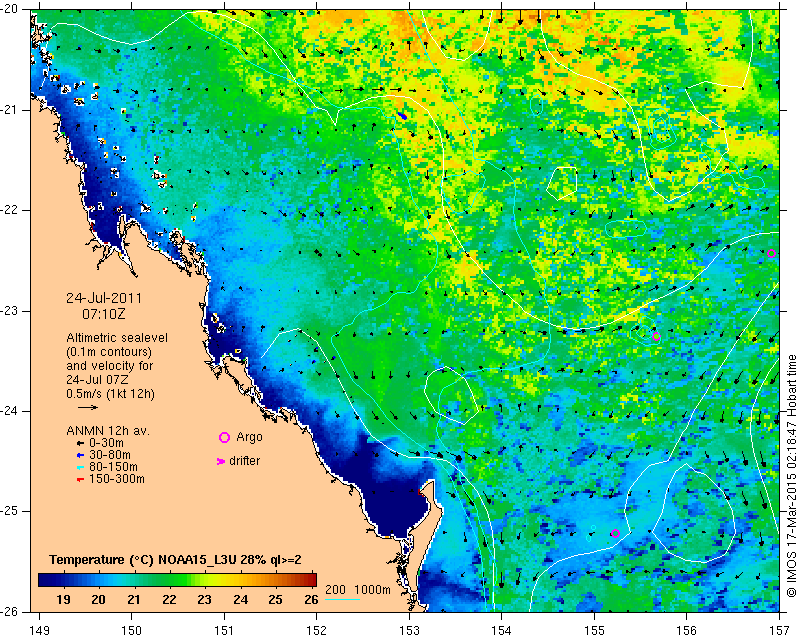Viewport: 800px width, 640px height.
Task: Click the black 0-30m ANMN legend arrow
Action: [80, 443]
